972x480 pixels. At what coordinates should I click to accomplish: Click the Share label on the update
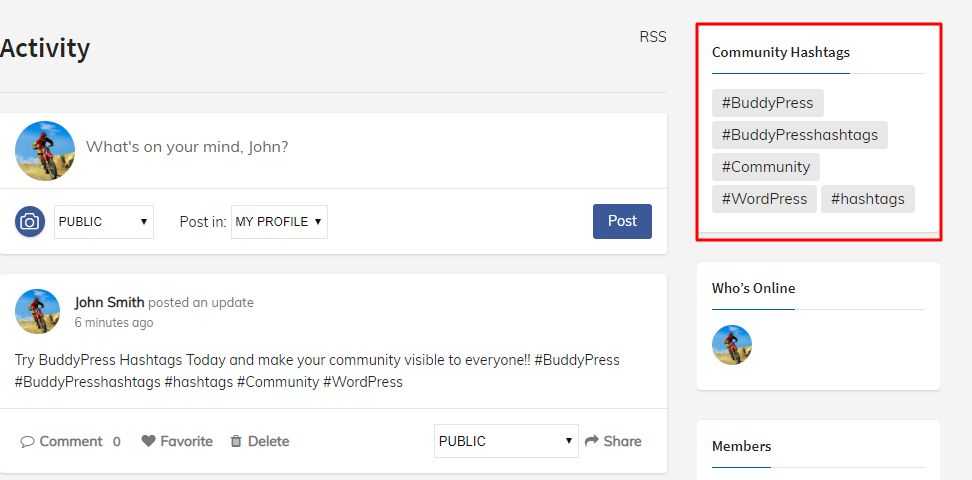click(x=622, y=441)
